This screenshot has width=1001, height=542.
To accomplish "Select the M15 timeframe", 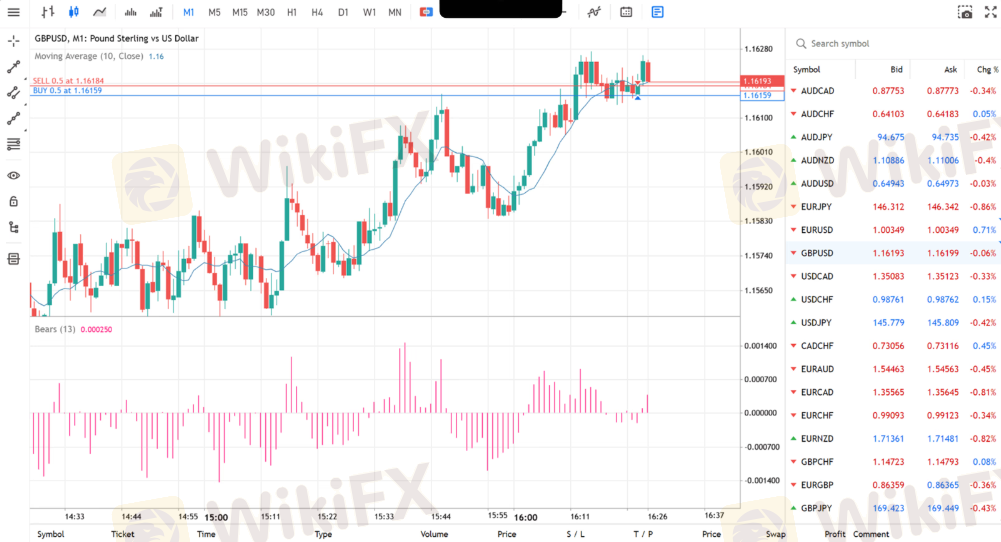I will click(x=239, y=12).
